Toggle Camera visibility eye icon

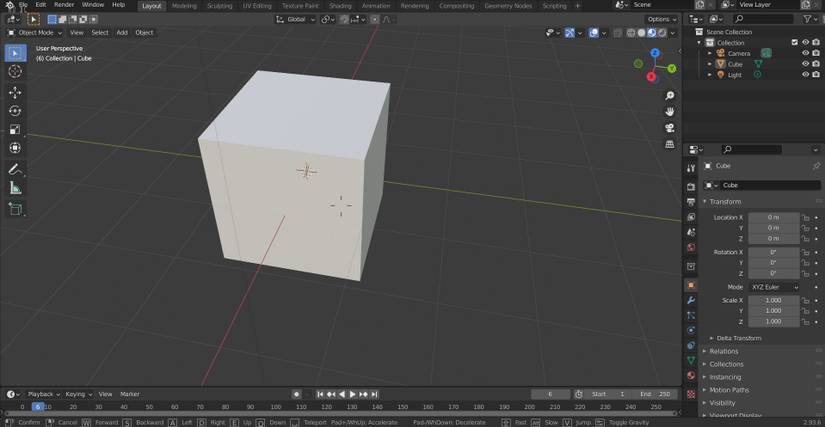pyautogui.click(x=805, y=53)
